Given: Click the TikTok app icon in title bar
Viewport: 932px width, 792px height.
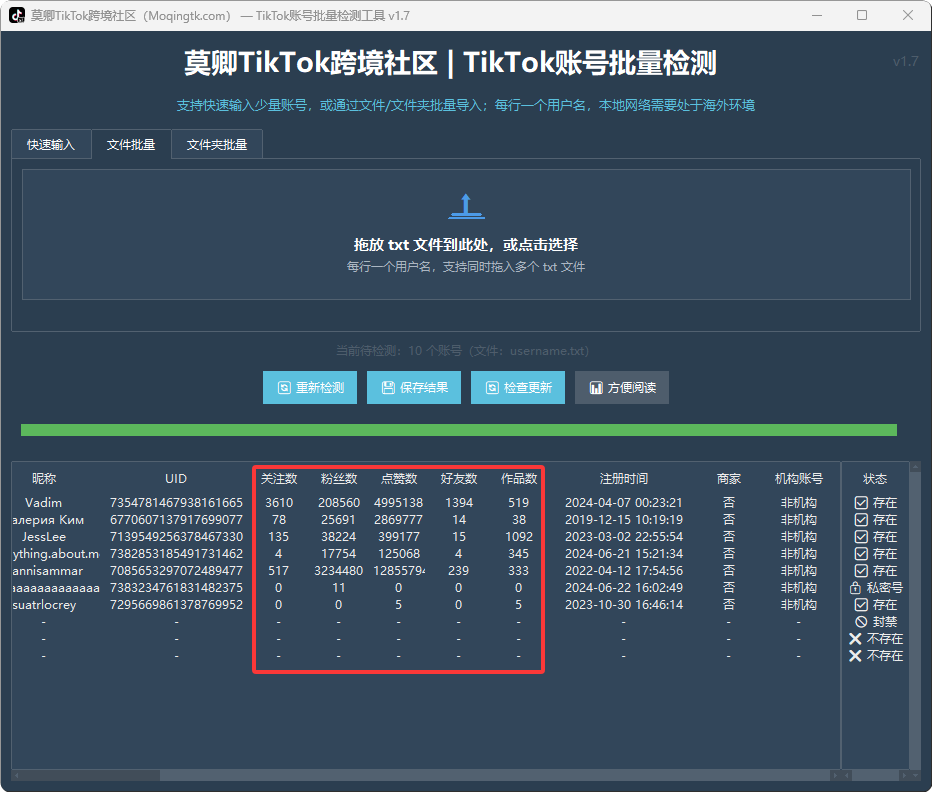Looking at the screenshot, I should (17, 15).
